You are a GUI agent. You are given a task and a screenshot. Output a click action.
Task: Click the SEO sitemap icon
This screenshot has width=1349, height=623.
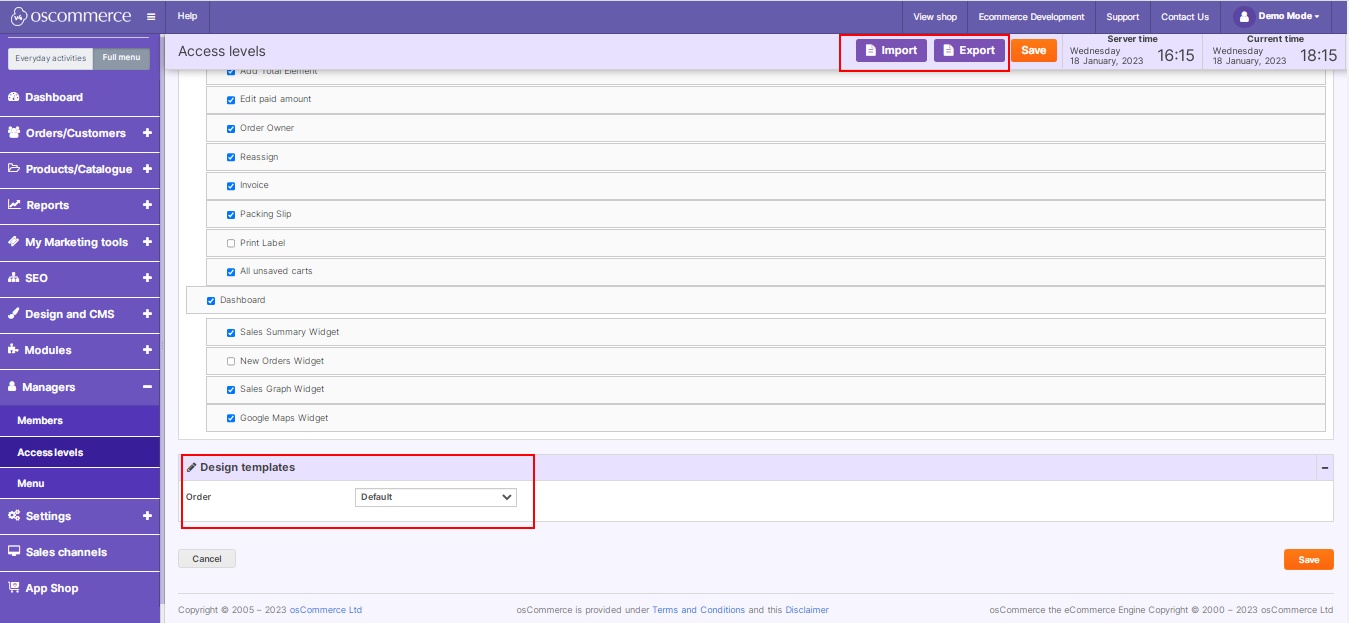click(14, 278)
